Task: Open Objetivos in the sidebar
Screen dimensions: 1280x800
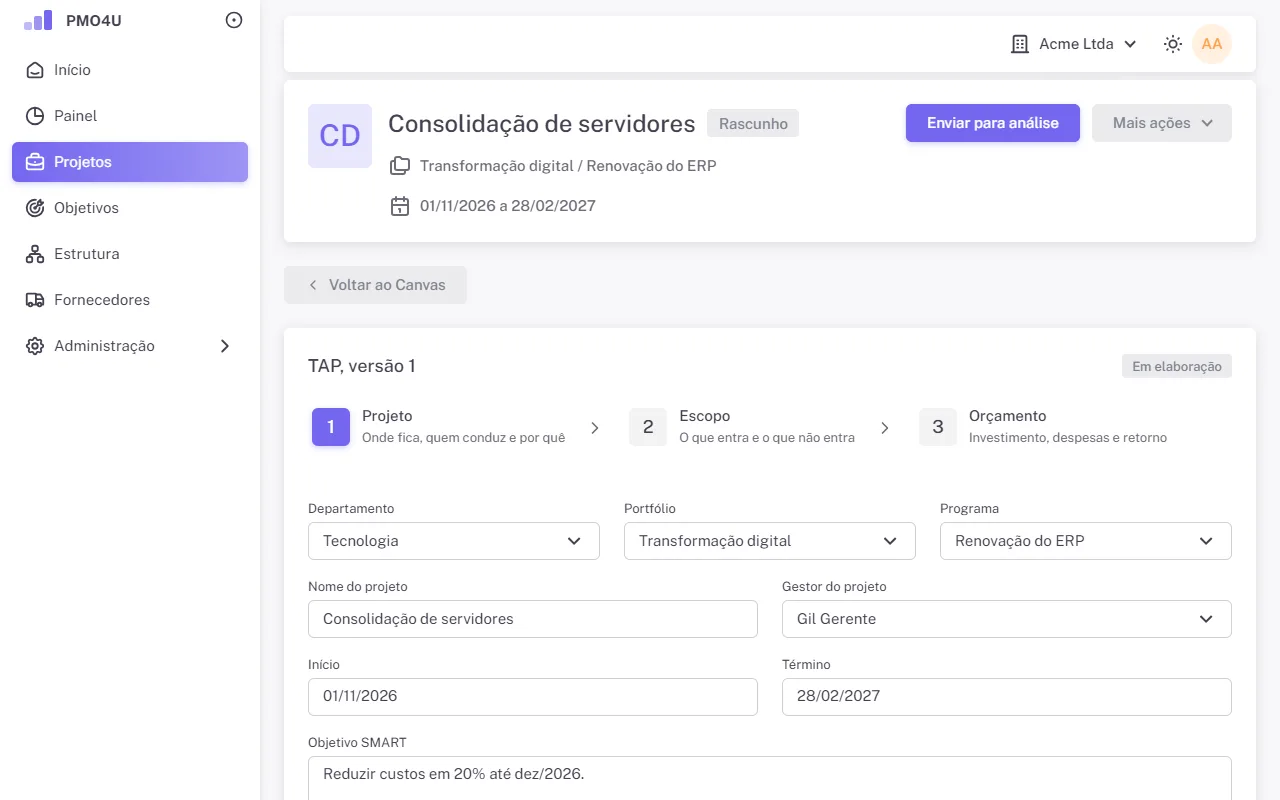Action: tap(130, 208)
